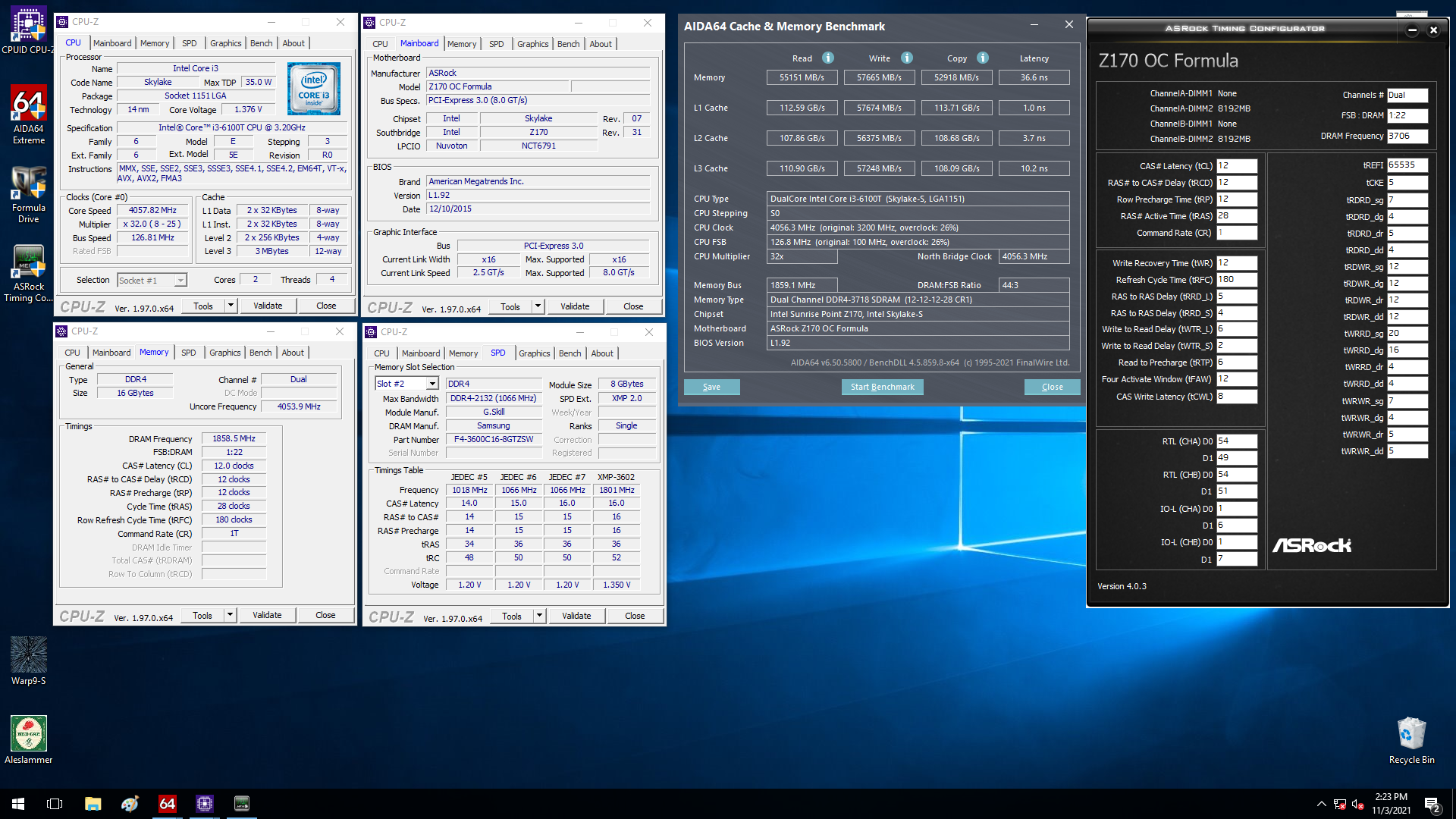Open the Socket #1 selection dropdown
Image resolution: width=1456 pixels, height=819 pixels.
(x=152, y=280)
